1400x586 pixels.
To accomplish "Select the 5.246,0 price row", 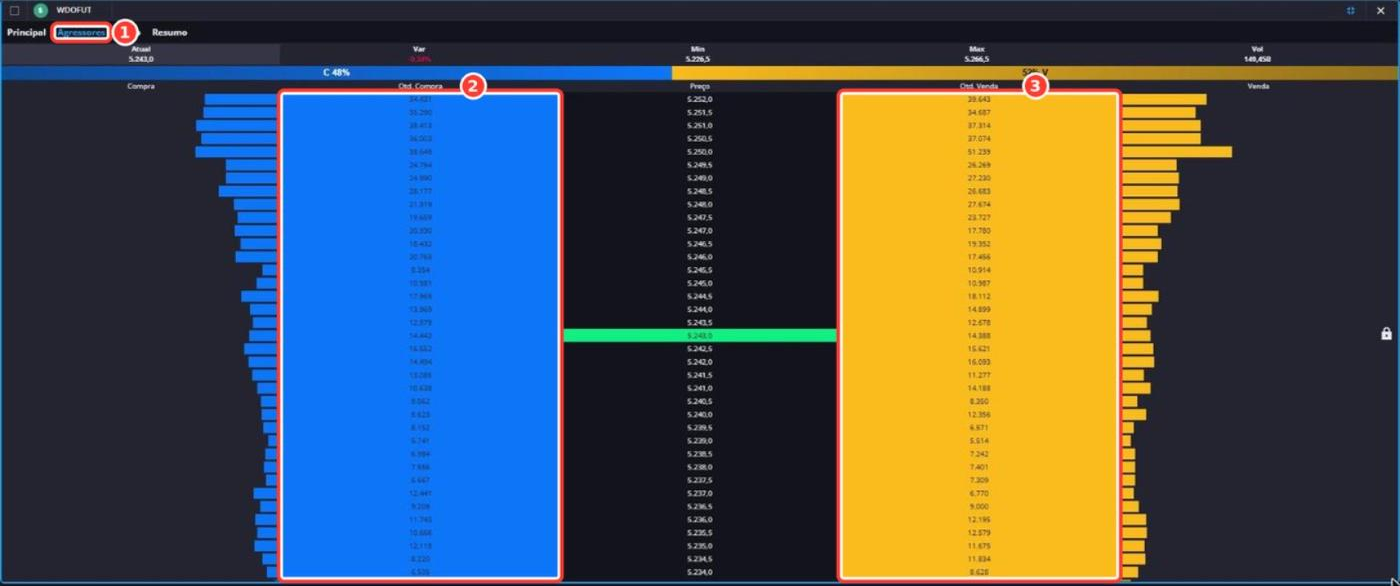I will click(x=700, y=257).
